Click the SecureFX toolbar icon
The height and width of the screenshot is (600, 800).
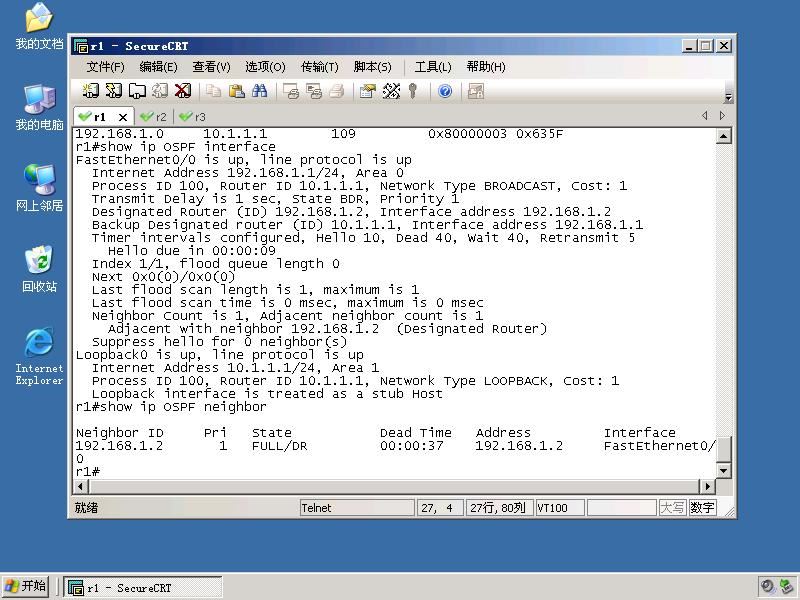click(476, 91)
